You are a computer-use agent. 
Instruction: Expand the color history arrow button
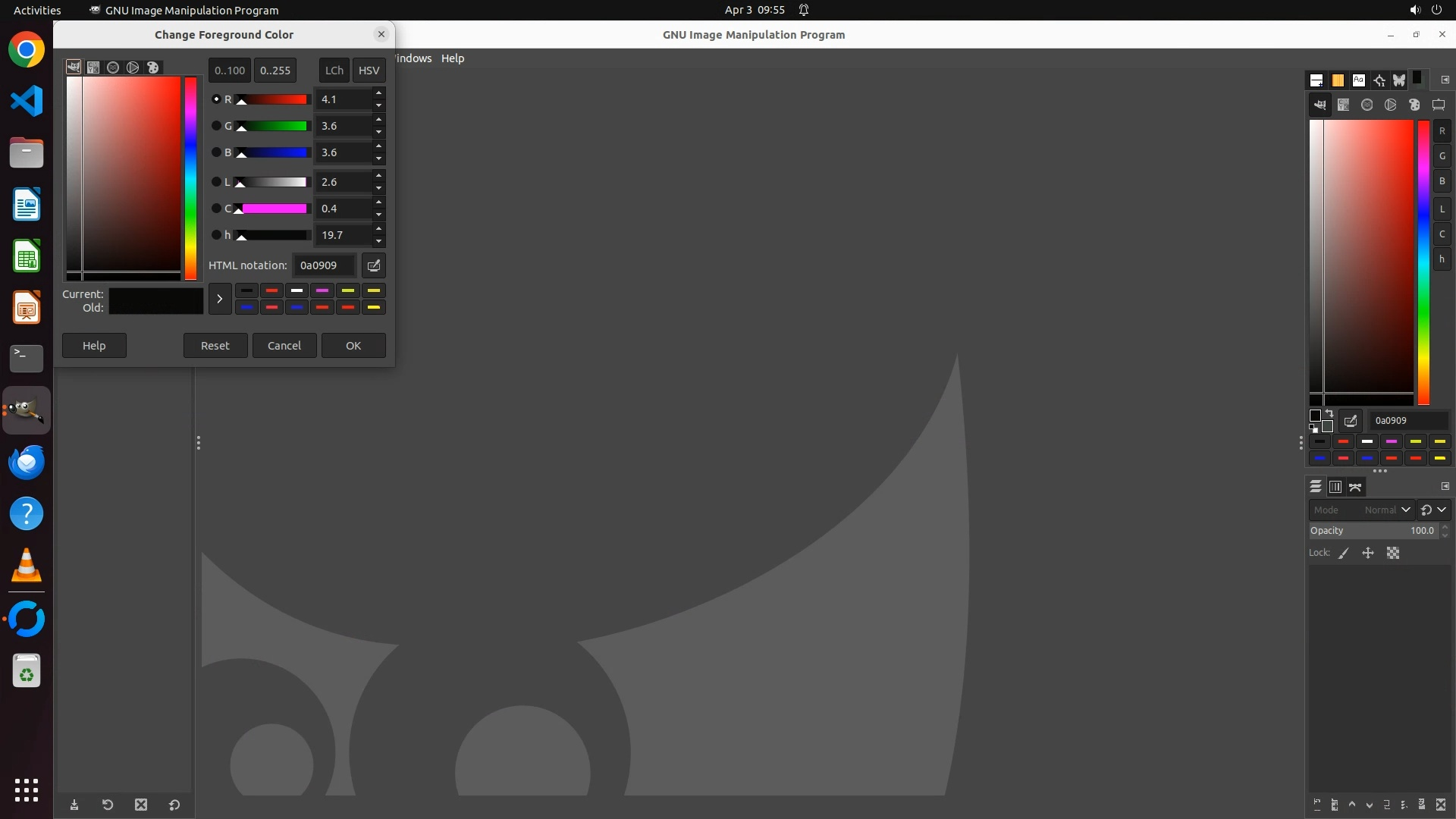tap(219, 299)
